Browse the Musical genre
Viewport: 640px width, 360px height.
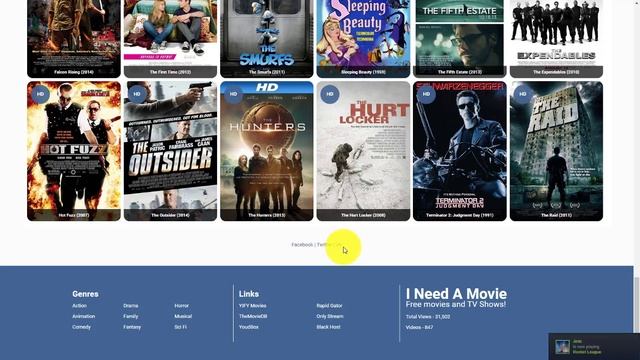(x=183, y=316)
